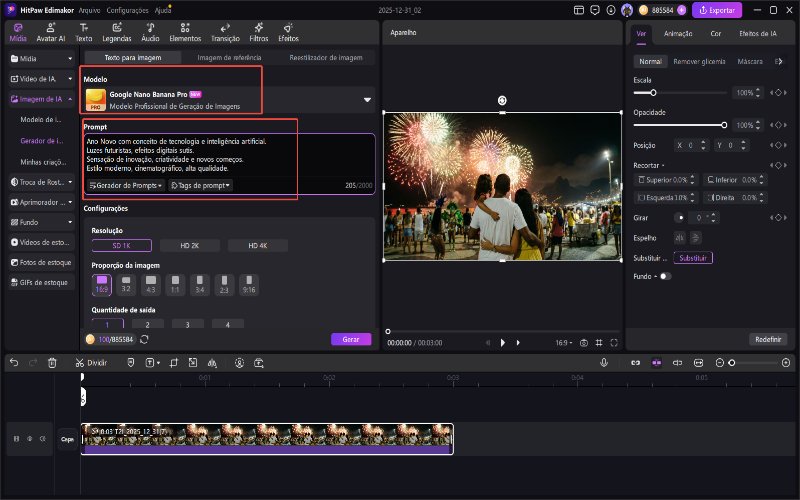The height and width of the screenshot is (500, 800).
Task: Toggle the track link chain icon
Action: point(635,363)
